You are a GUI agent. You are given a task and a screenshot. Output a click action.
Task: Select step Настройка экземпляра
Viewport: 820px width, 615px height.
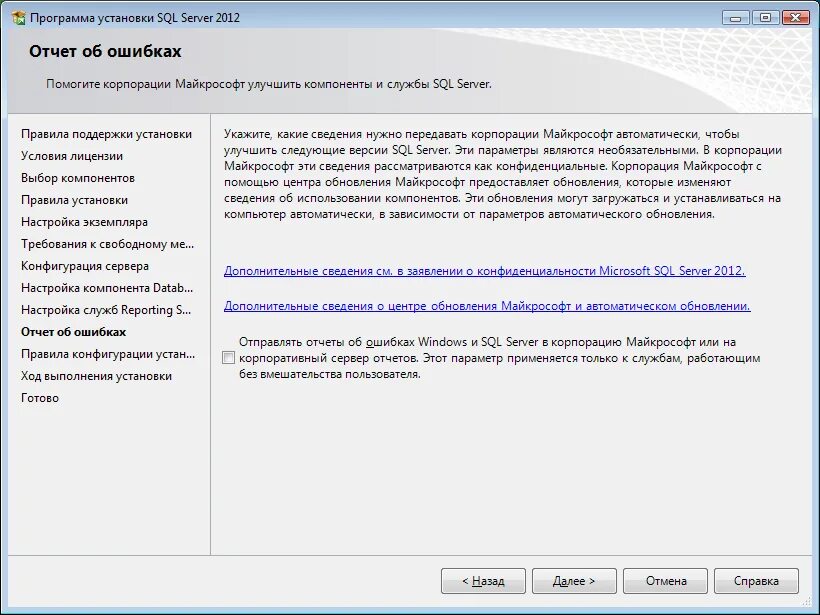[x=84, y=222]
